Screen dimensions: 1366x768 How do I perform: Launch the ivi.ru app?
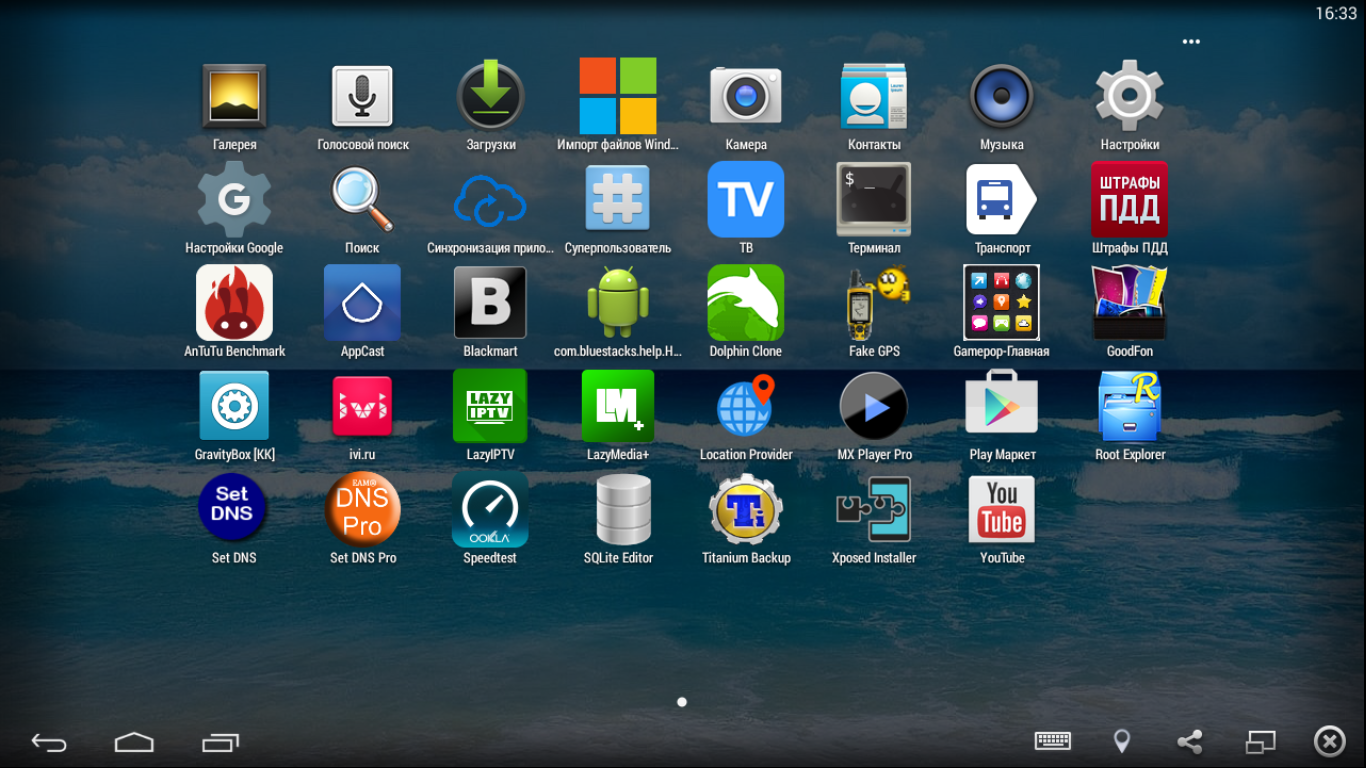(x=362, y=405)
